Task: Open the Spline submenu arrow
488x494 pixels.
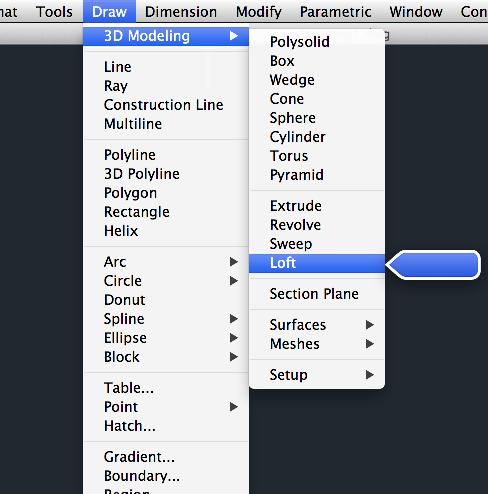Action: click(234, 319)
